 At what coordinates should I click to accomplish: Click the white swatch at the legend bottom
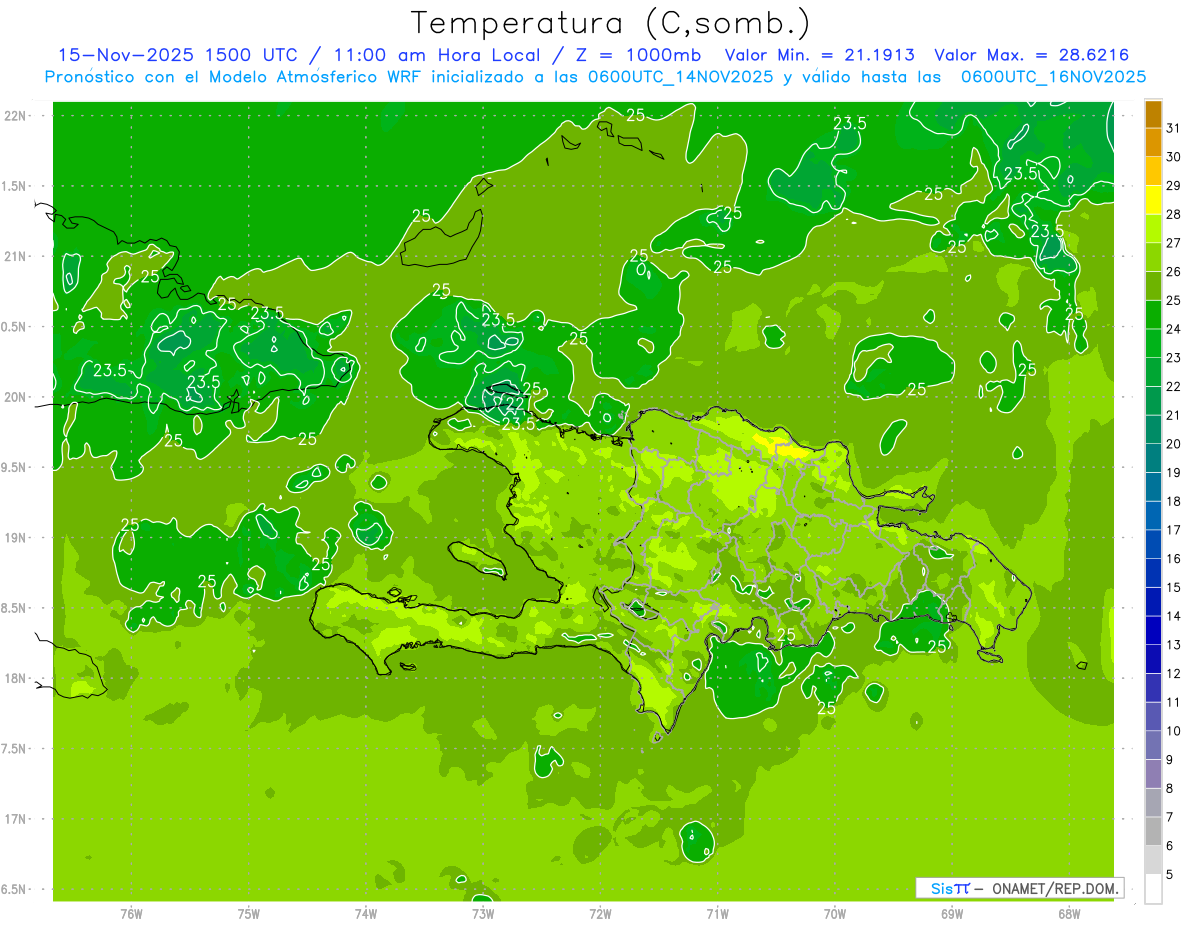point(1153,889)
